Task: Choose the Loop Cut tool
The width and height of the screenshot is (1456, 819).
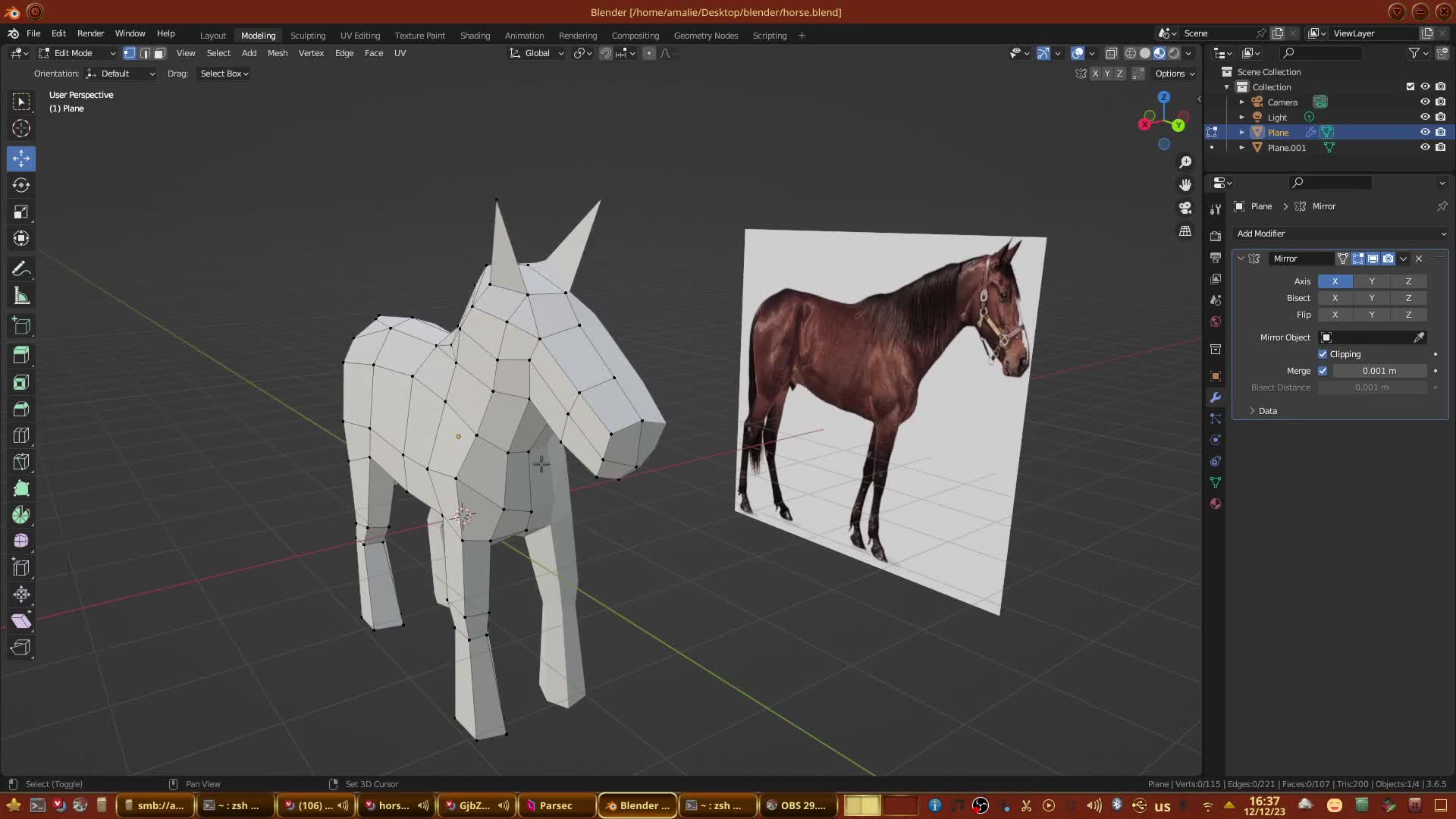Action: click(21, 435)
